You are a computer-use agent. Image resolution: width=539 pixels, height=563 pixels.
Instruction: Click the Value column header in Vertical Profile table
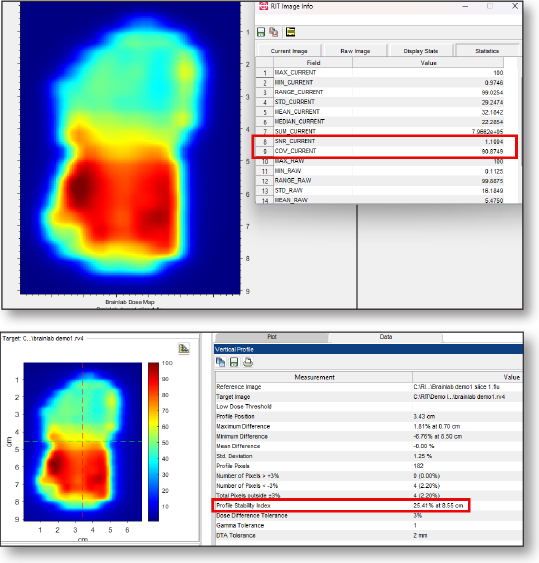[467, 377]
